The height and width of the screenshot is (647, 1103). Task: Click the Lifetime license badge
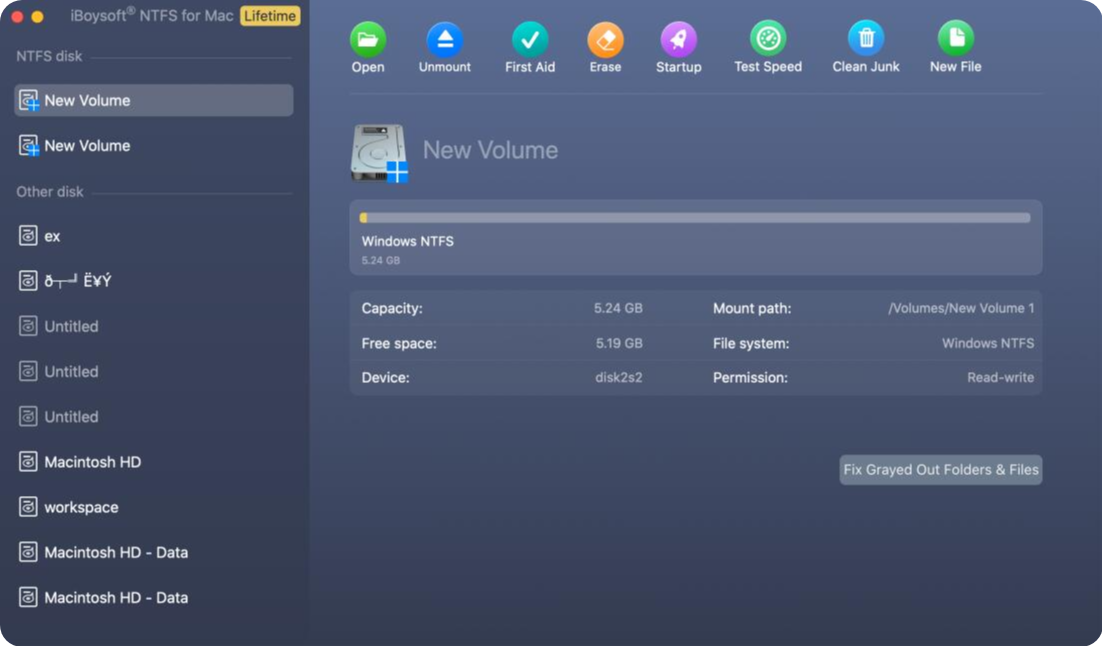pyautogui.click(x=270, y=15)
